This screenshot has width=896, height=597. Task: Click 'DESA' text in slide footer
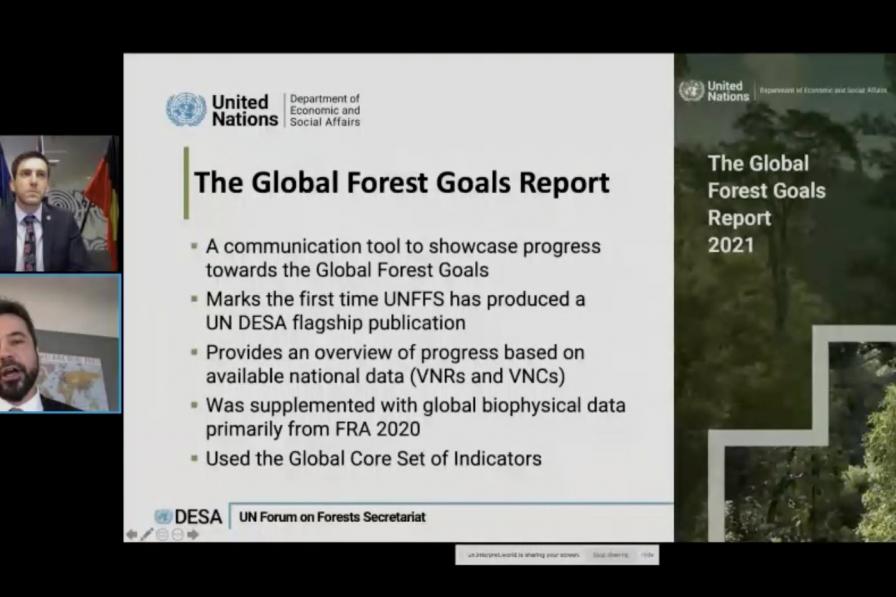[x=198, y=517]
